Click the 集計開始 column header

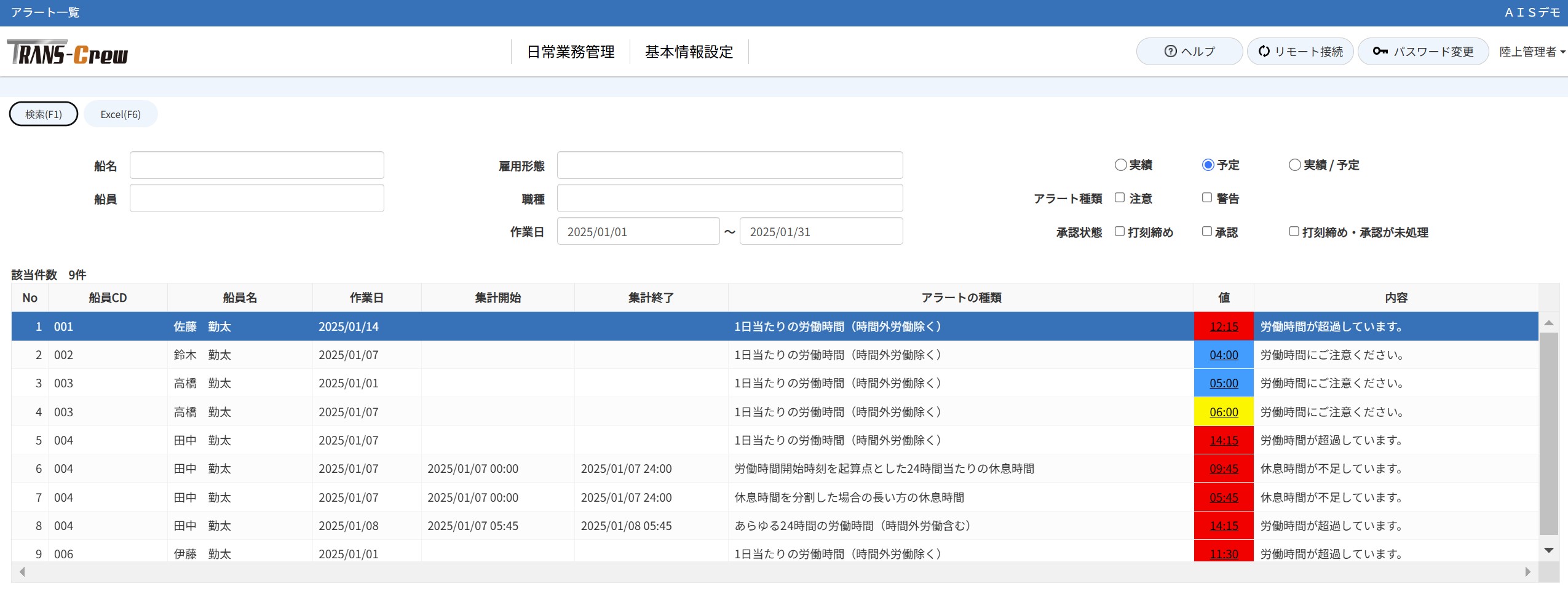point(497,298)
